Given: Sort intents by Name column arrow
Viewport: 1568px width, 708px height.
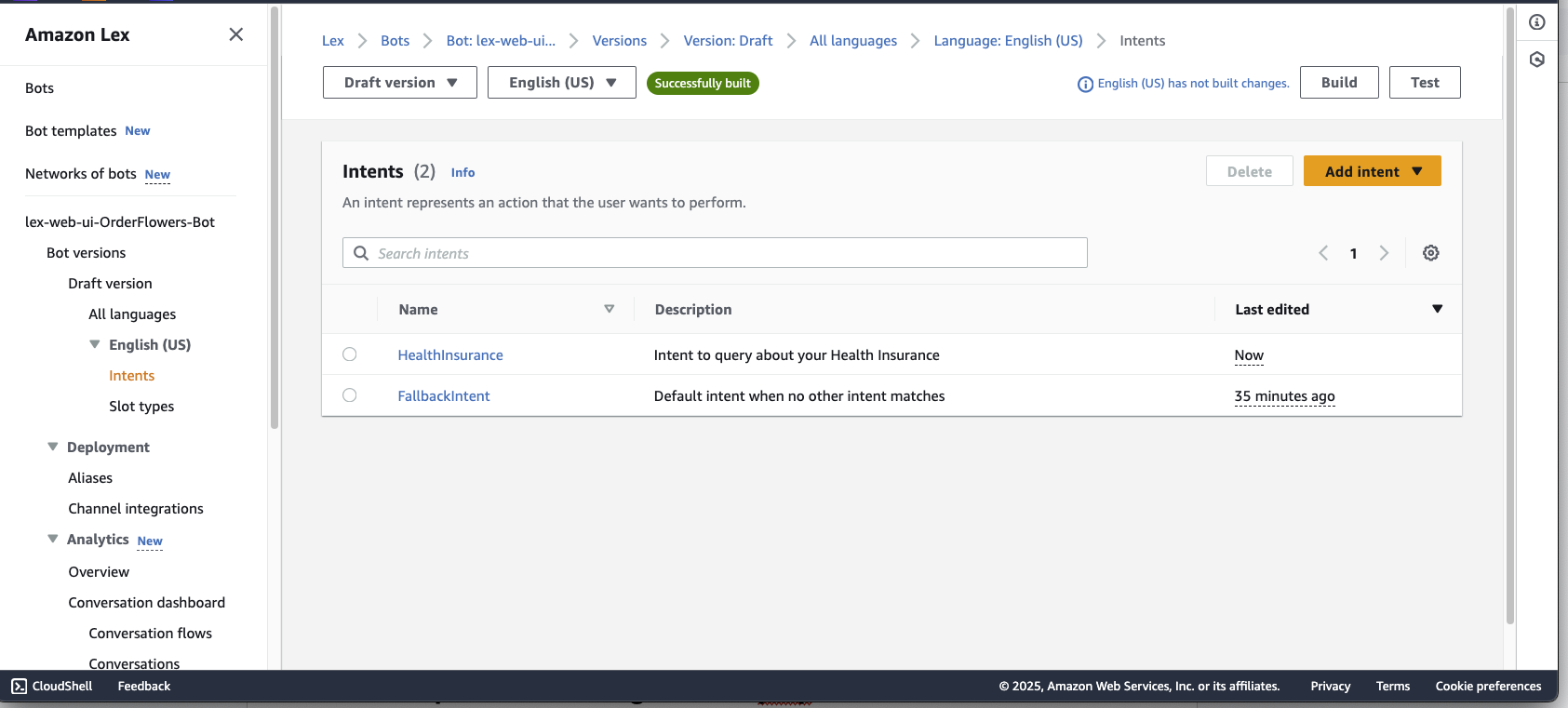Looking at the screenshot, I should point(610,309).
